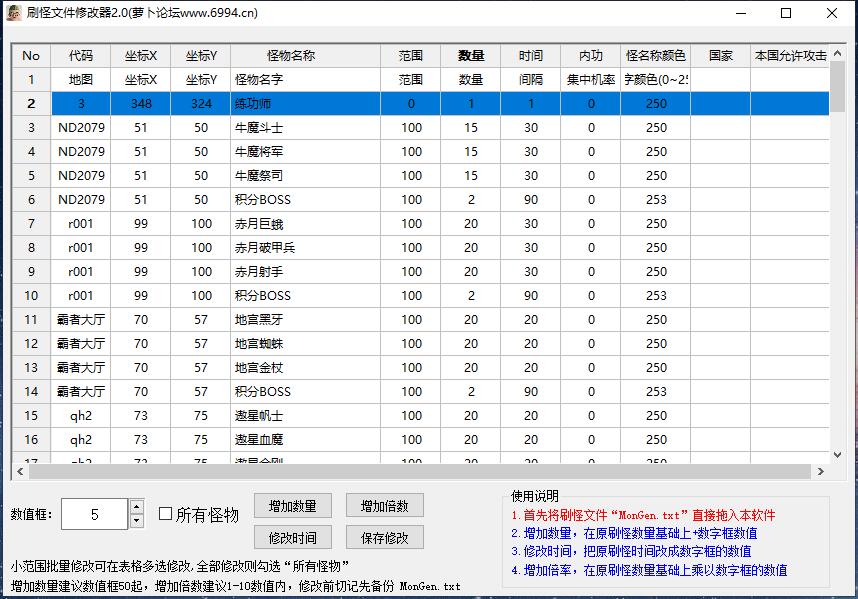Click the 代码 column header
The height and width of the screenshot is (599, 858).
click(81, 56)
